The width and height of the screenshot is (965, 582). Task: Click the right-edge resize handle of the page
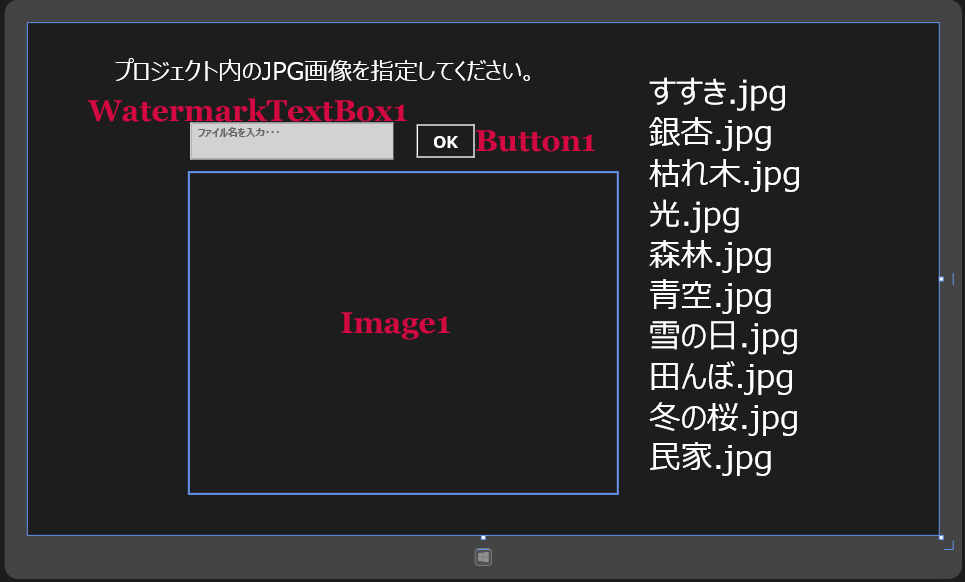[941, 279]
